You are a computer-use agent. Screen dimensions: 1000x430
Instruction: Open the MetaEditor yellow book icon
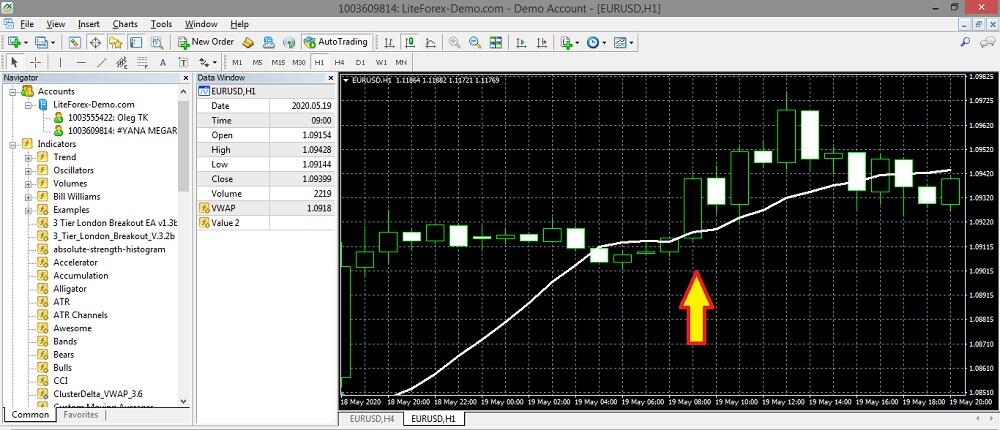pyautogui.click(x=249, y=43)
